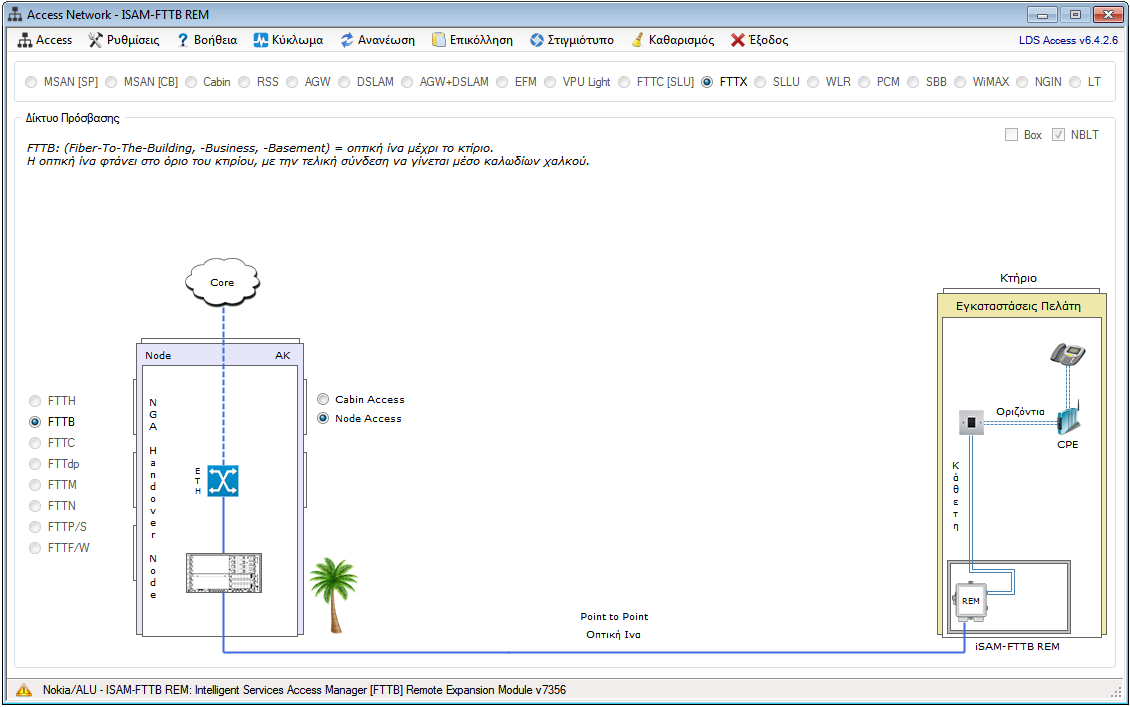Open the Ρυθμίσεις settings menu
This screenshot has height=707, width=1130.
coord(124,40)
